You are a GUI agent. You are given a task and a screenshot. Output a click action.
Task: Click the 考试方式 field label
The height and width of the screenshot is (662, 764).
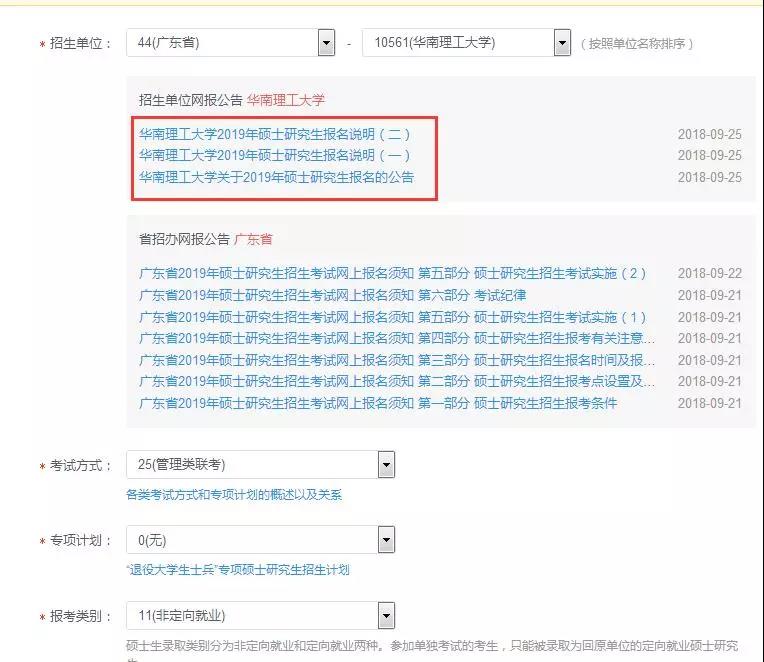[x=80, y=466]
